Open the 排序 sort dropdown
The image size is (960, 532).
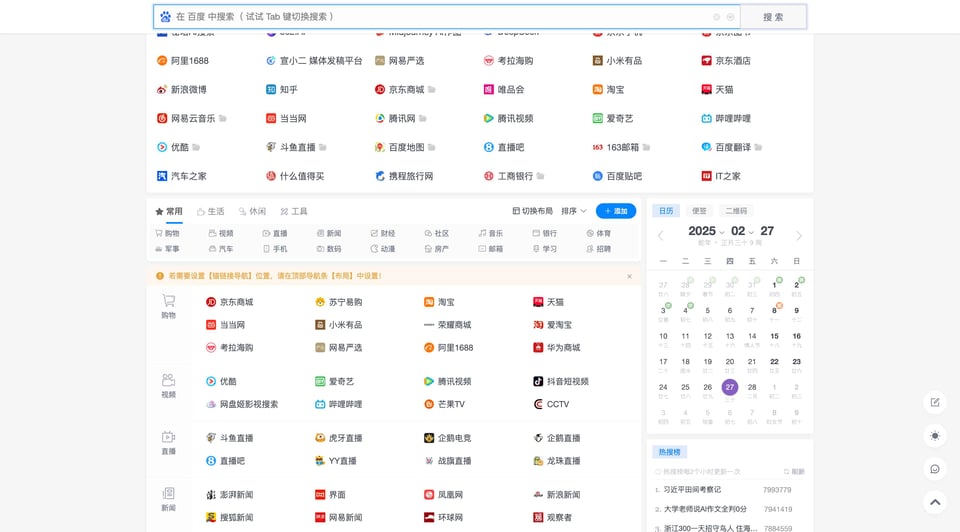point(574,211)
